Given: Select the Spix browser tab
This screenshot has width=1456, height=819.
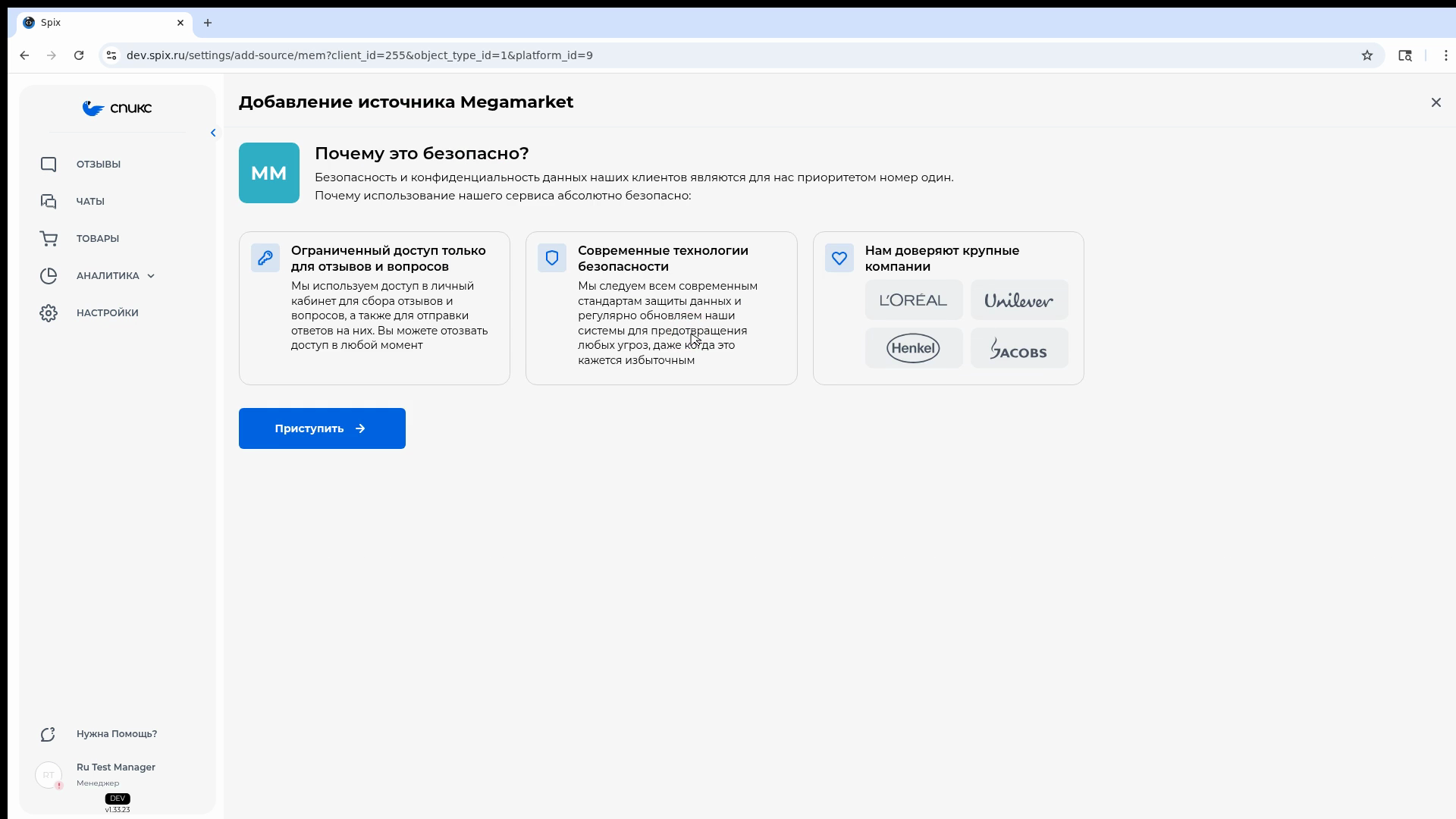Looking at the screenshot, I should click(x=105, y=23).
